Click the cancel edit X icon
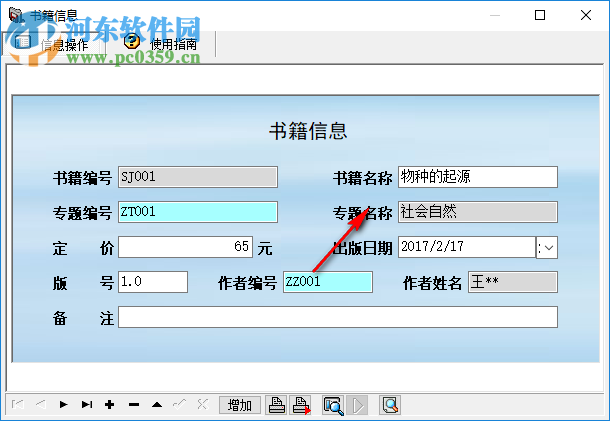Viewport: 610px width, 421px height. [x=203, y=405]
